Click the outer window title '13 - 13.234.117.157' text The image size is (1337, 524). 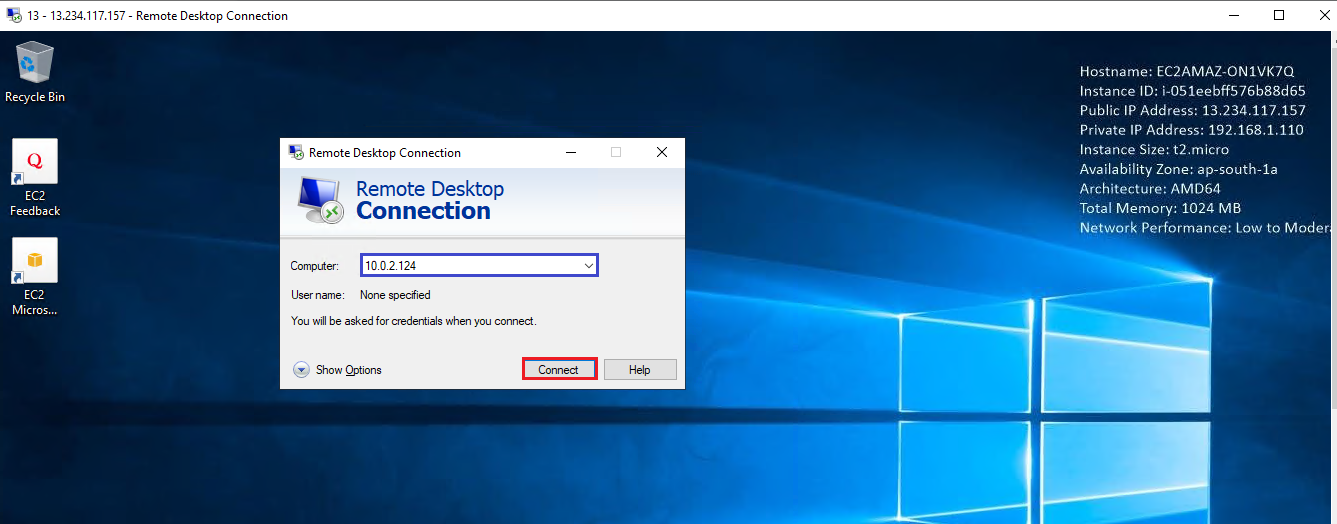157,15
